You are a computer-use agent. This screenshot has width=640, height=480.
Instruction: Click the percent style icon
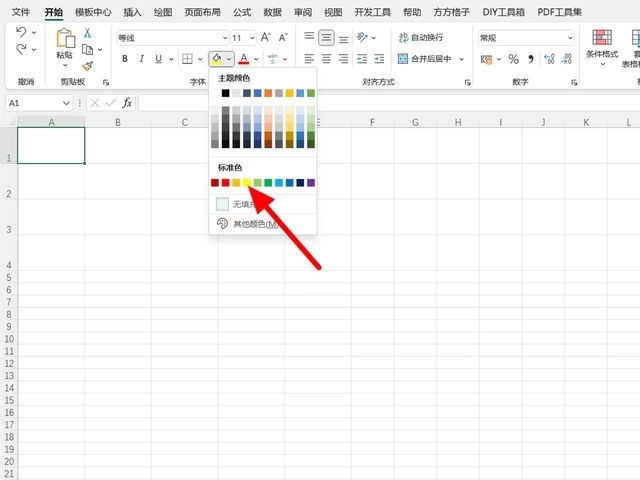513,59
